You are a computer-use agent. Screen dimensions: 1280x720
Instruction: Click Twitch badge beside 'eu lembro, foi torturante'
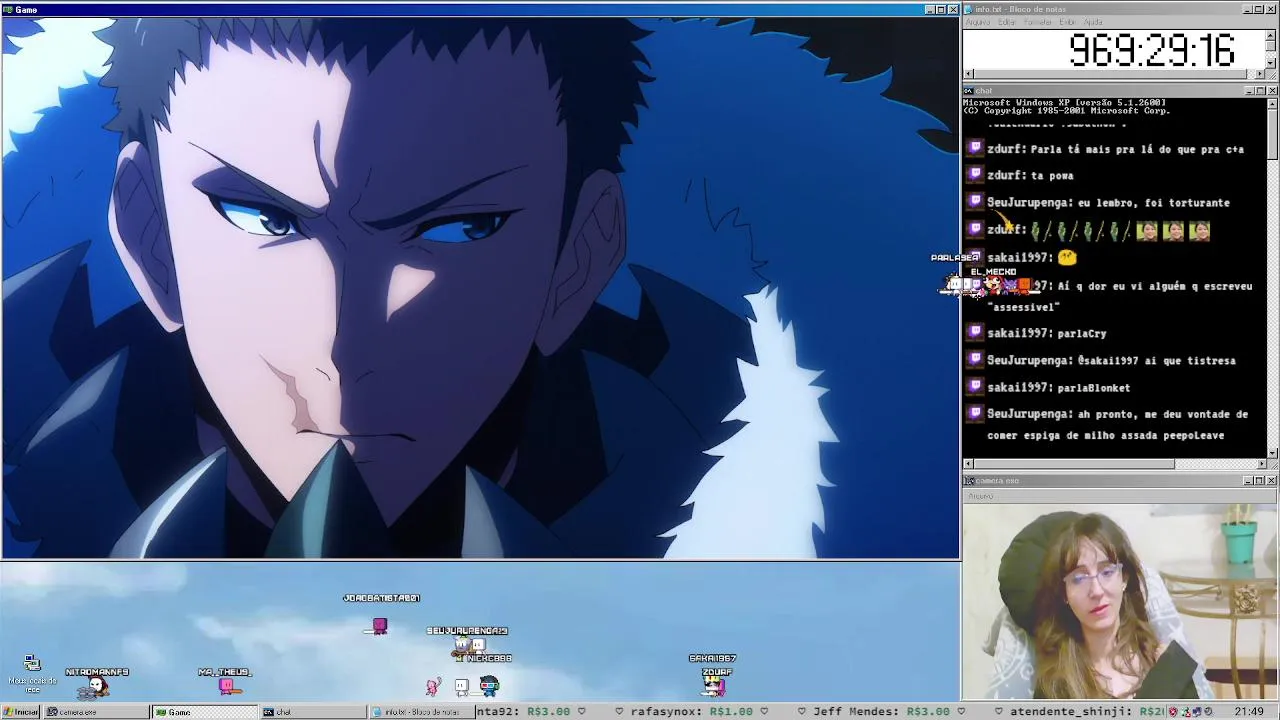coord(976,202)
